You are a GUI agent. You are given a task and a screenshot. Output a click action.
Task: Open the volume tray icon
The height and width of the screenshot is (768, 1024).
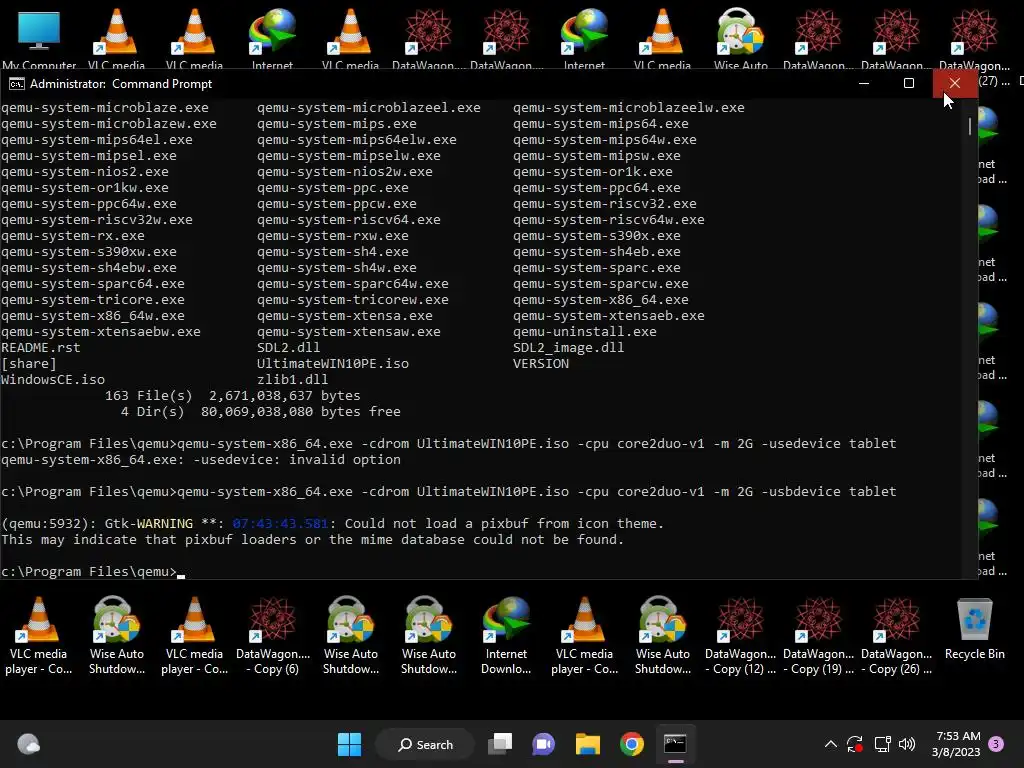[x=907, y=744]
